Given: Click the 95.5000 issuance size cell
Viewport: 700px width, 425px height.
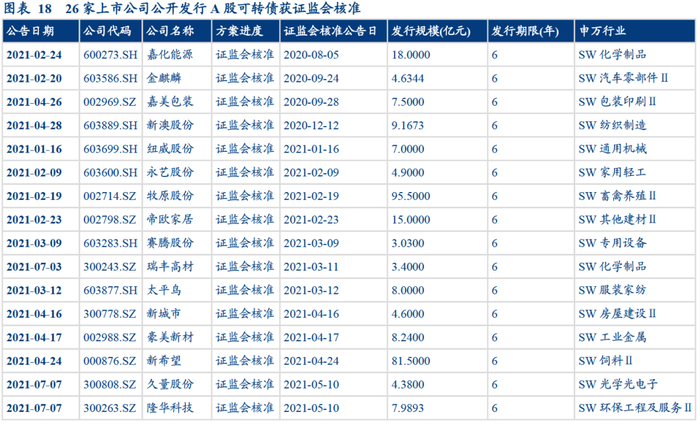Looking at the screenshot, I should click(411, 196).
